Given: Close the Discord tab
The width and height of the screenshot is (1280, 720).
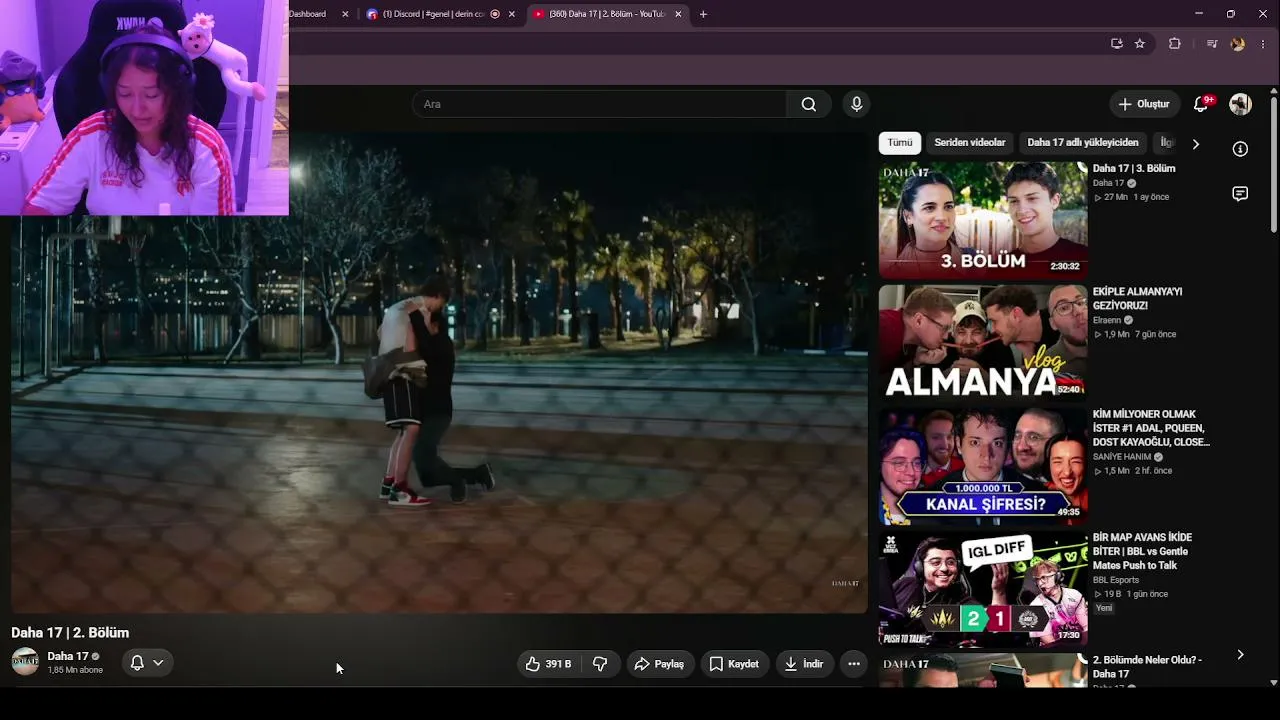Looking at the screenshot, I should 512,14.
